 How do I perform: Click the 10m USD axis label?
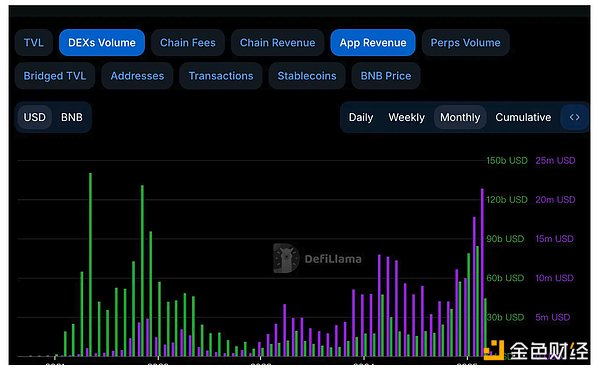click(554, 278)
